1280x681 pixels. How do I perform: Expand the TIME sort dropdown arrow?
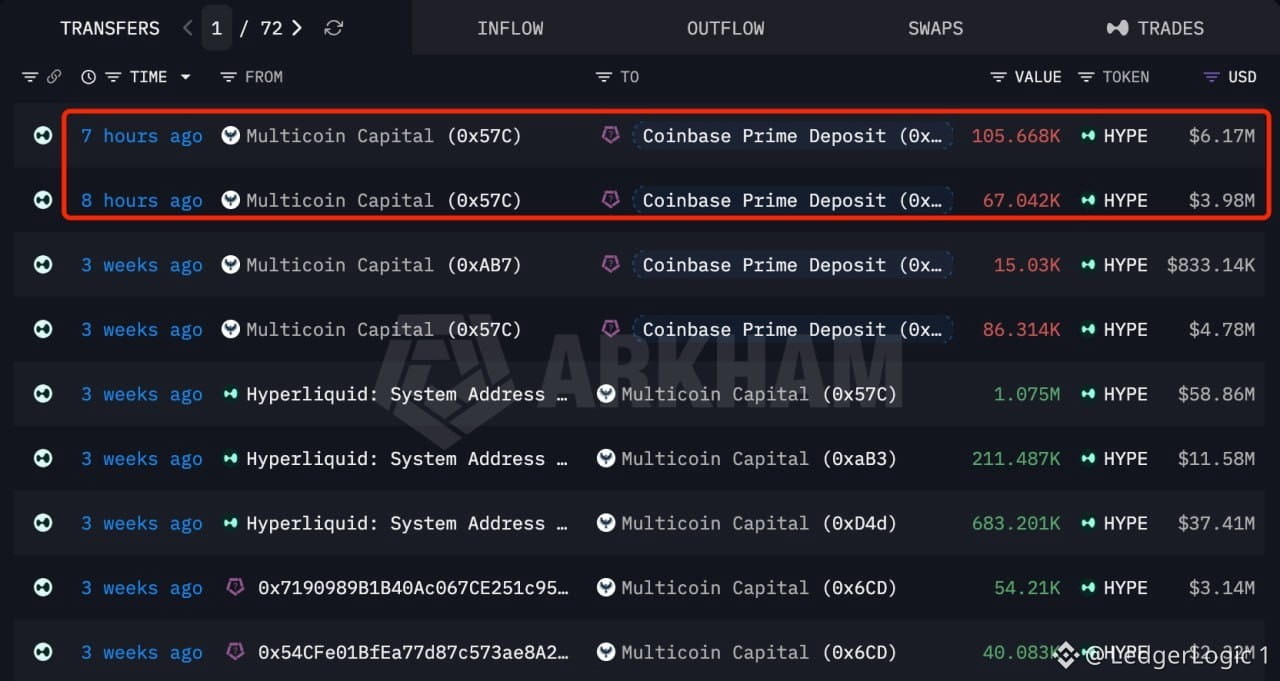185,77
